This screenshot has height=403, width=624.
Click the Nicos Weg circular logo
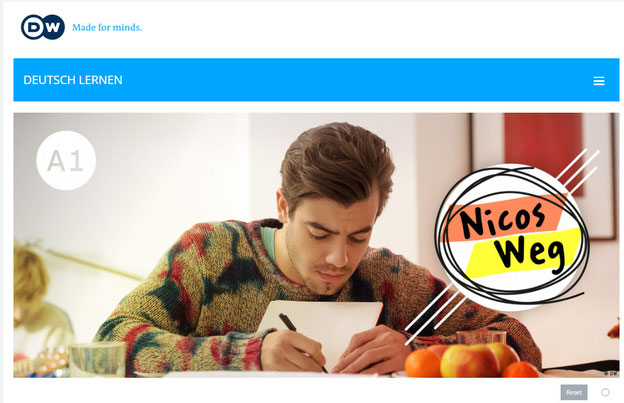511,238
